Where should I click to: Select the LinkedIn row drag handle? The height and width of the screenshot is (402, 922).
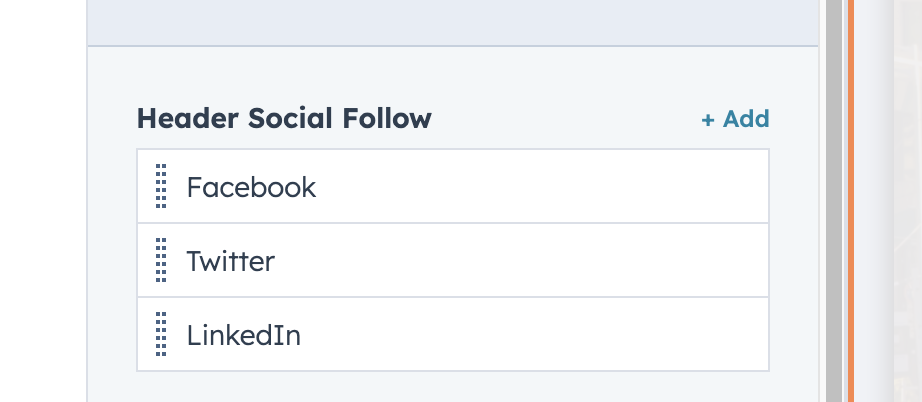pyautogui.click(x=161, y=335)
